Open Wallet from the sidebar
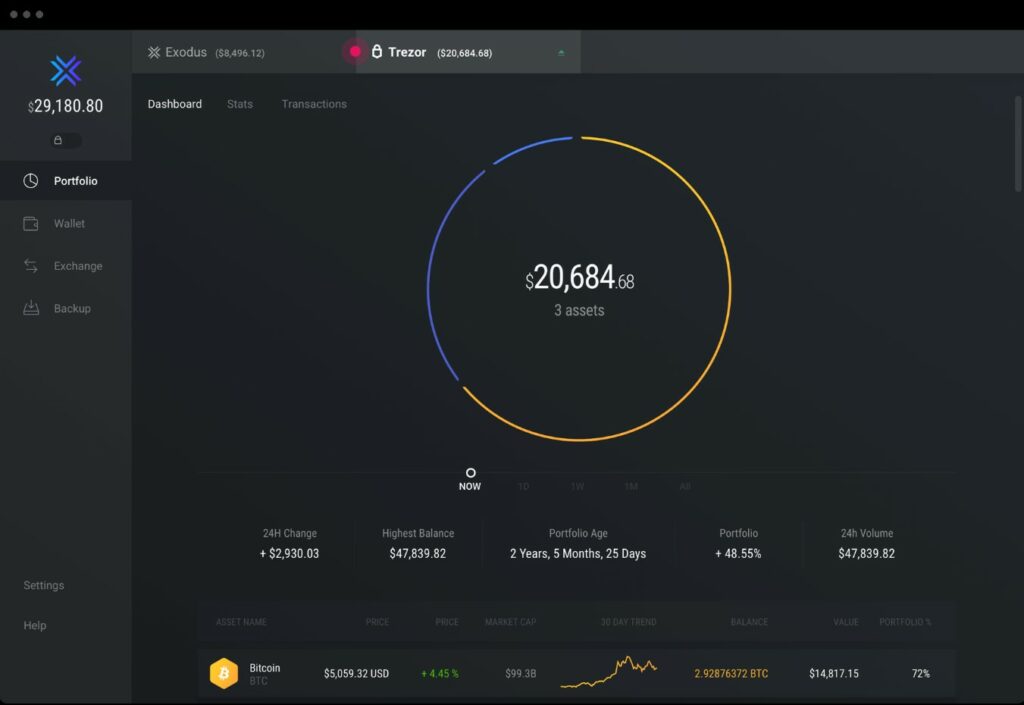Viewport: 1024px width, 705px height. click(x=66, y=223)
